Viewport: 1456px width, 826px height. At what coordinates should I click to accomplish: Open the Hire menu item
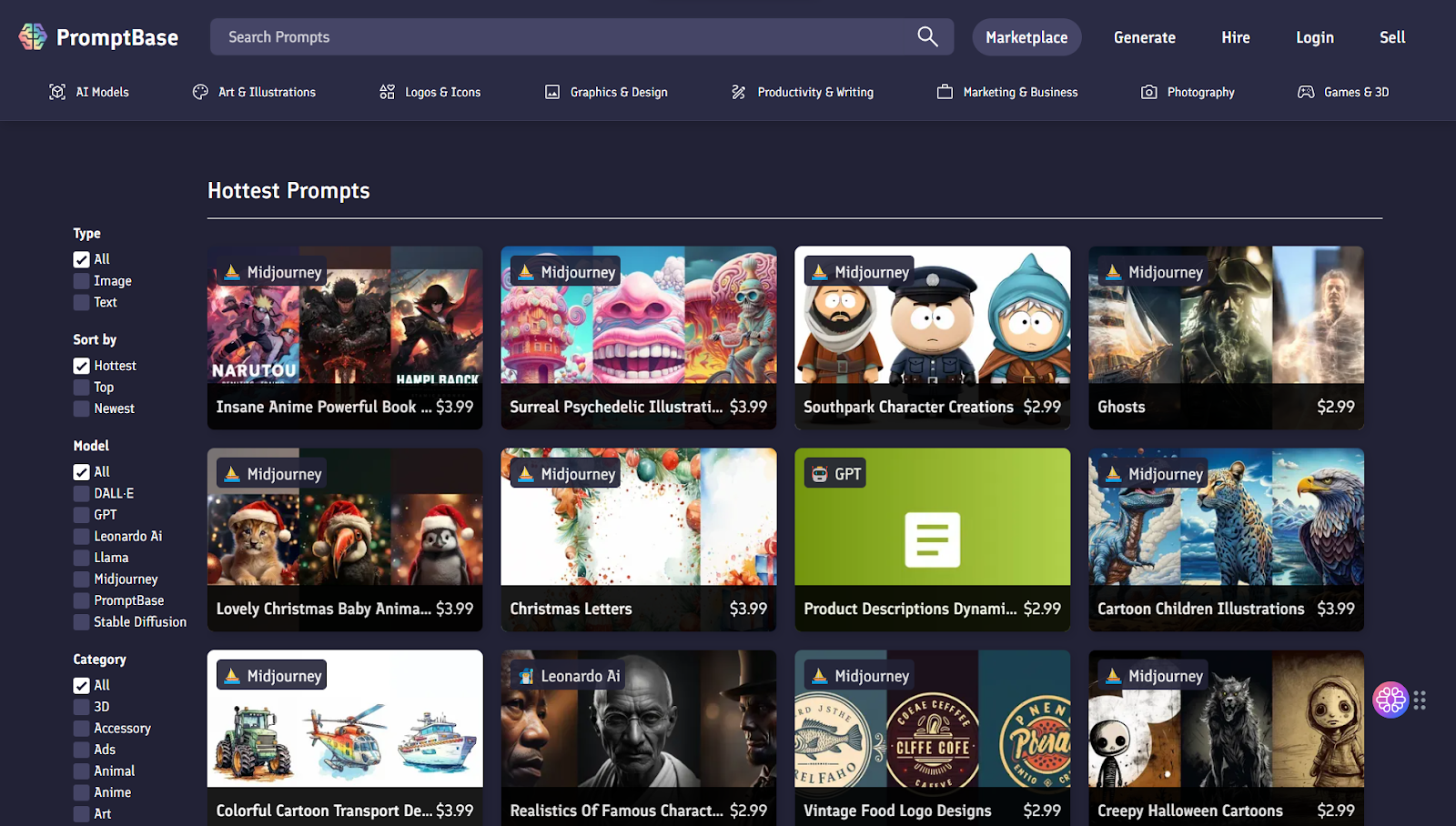(1236, 37)
